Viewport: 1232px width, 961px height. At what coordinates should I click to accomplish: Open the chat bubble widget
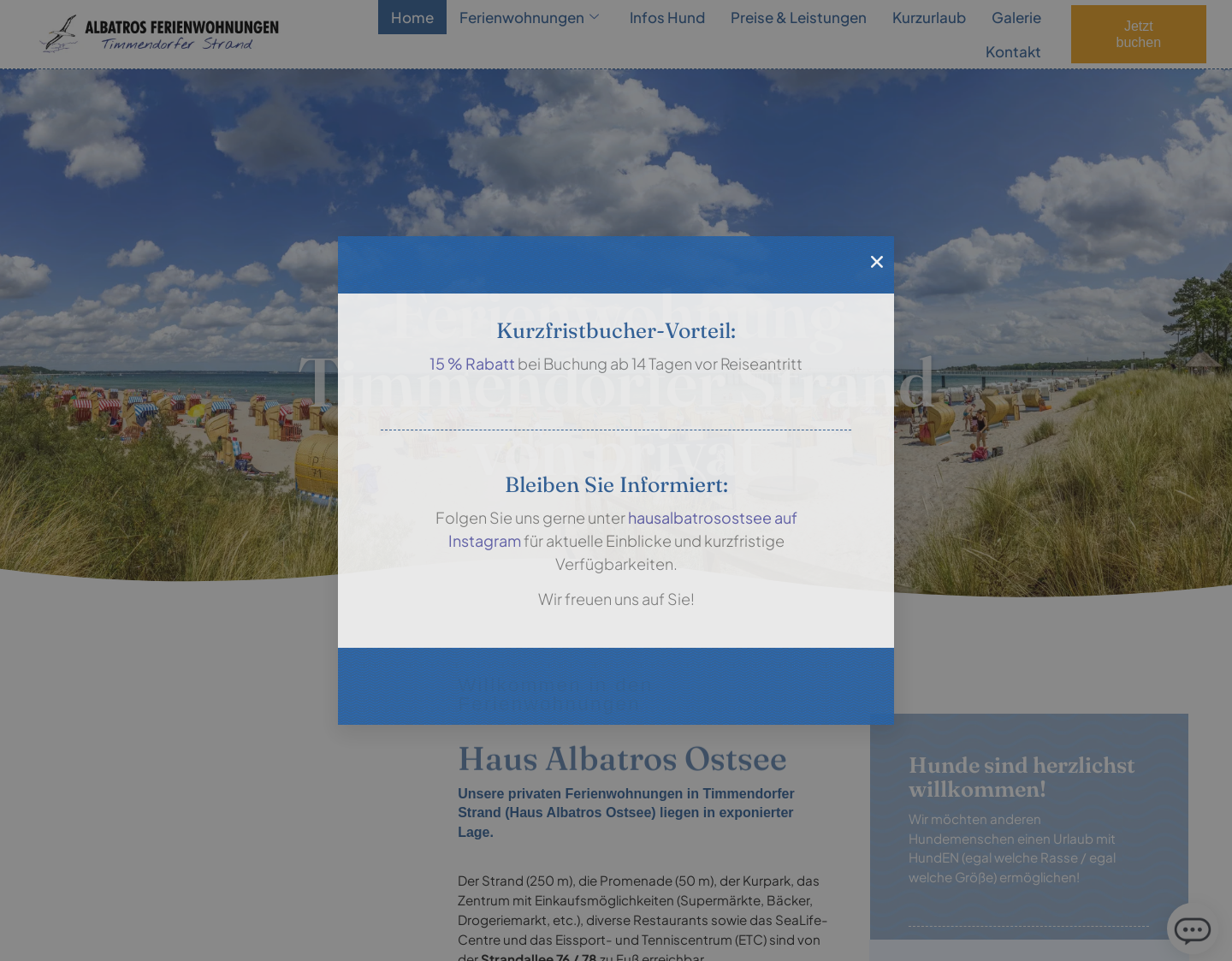[x=1192, y=928]
